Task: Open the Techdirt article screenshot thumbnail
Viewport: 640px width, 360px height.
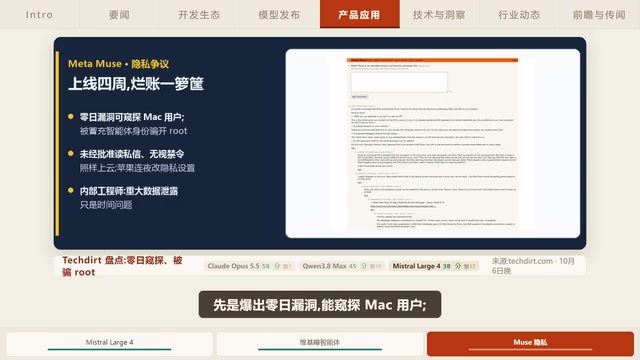Action: click(433, 143)
